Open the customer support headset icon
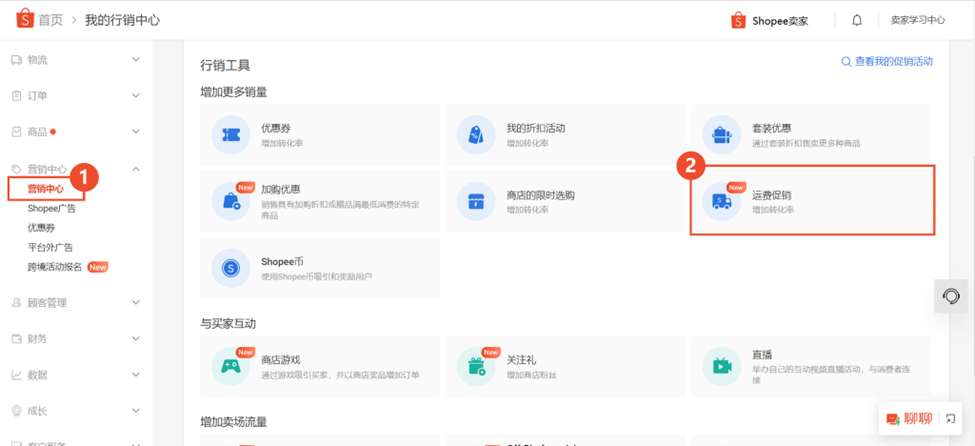975x446 pixels. (951, 296)
